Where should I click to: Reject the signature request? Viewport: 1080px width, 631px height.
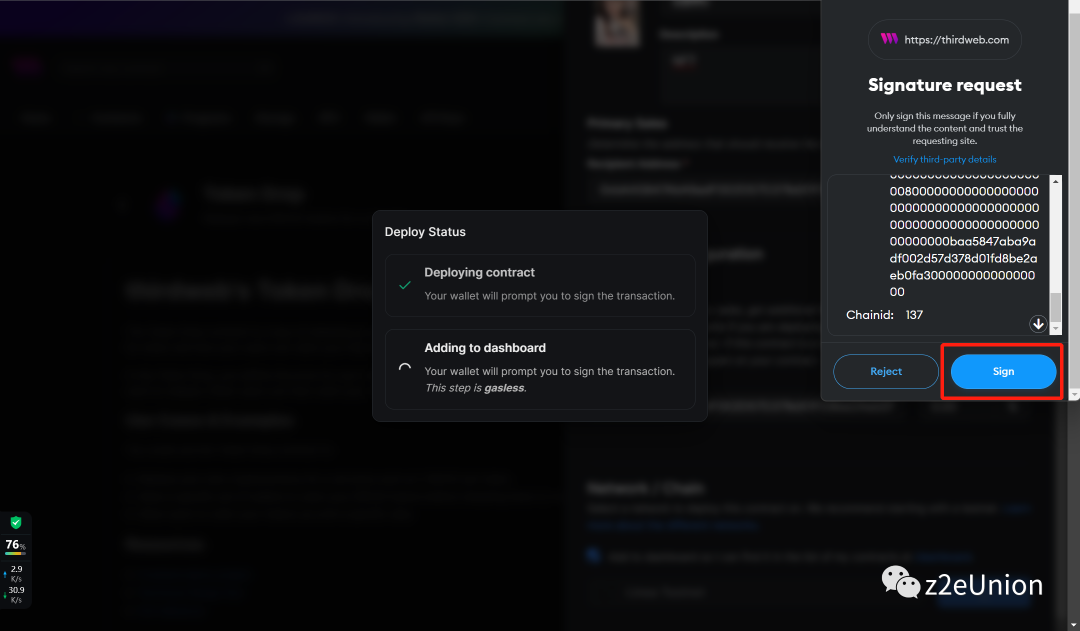[x=885, y=371]
